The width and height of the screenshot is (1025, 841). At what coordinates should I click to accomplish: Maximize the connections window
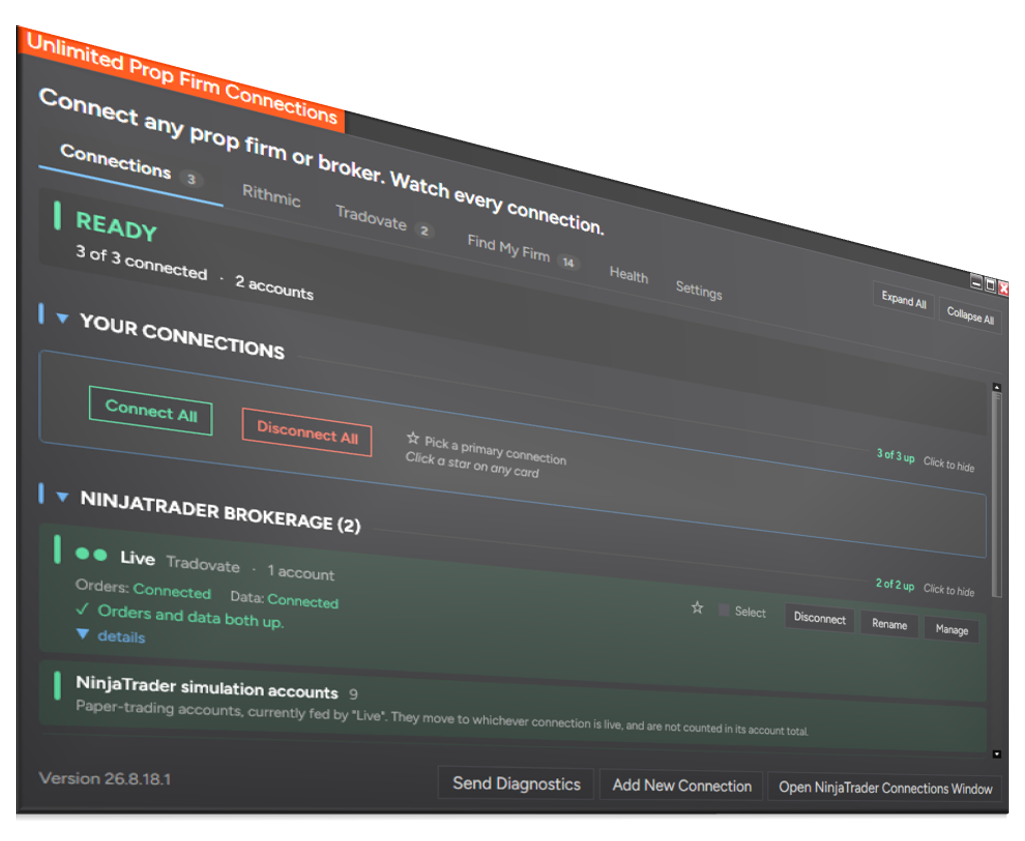tap(990, 285)
